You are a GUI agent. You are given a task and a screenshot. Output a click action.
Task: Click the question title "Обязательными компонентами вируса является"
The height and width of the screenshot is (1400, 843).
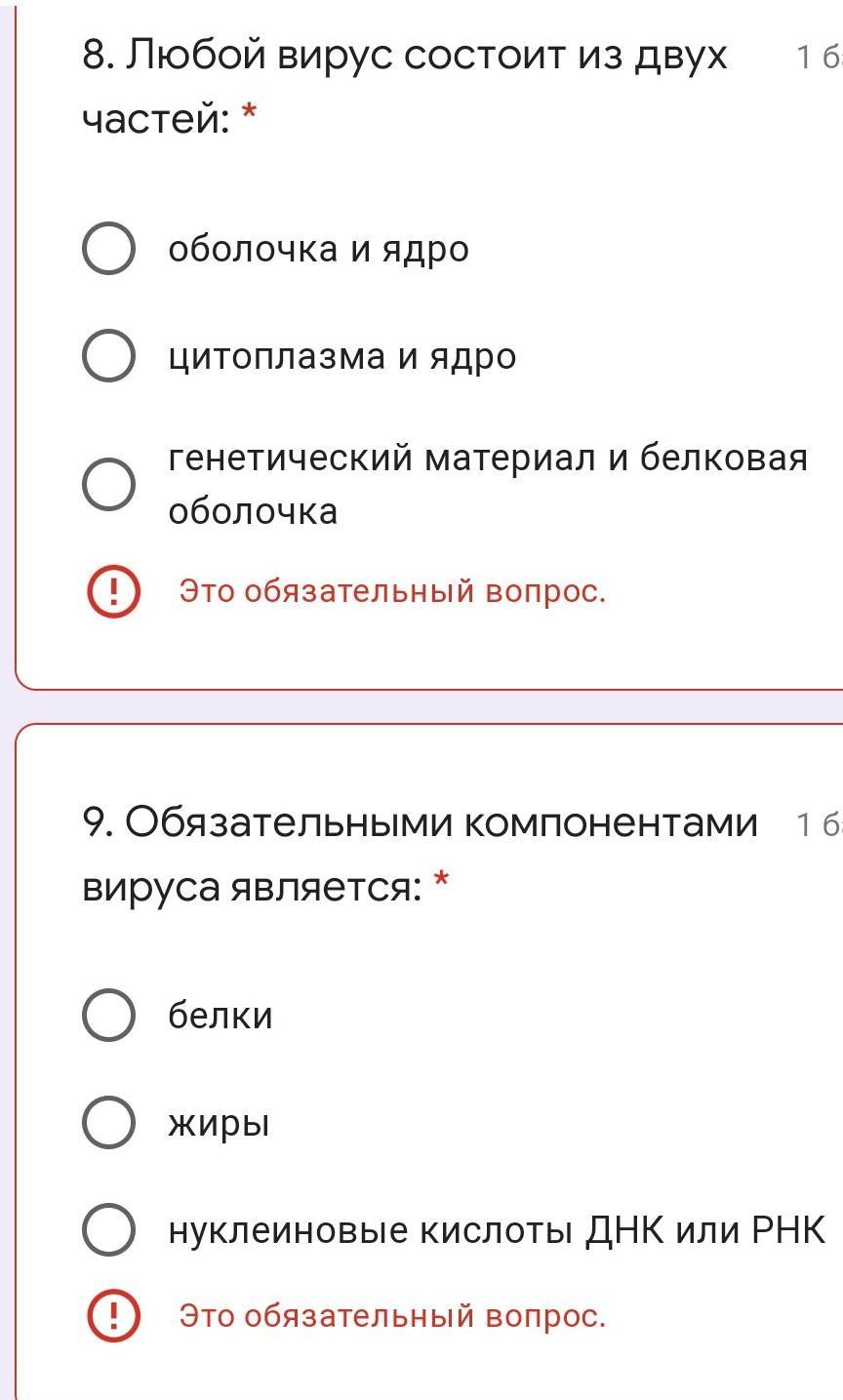click(420, 854)
